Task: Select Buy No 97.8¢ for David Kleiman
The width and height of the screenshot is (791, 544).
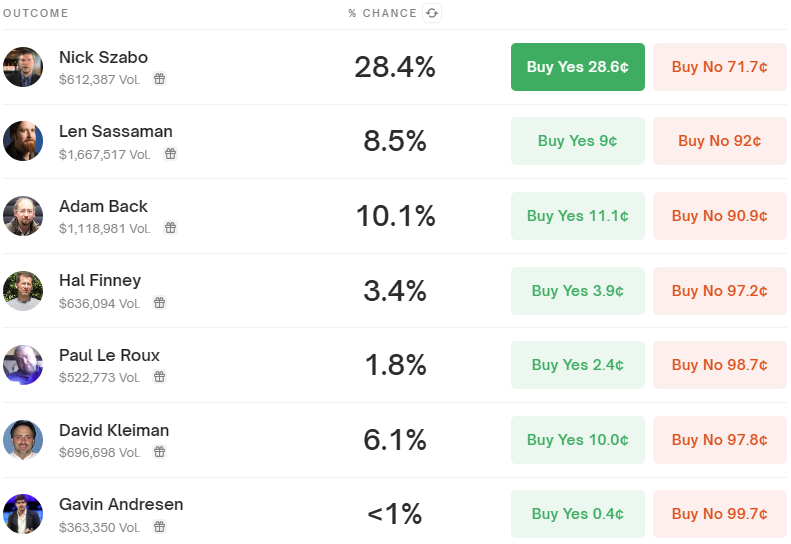Action: [719, 440]
